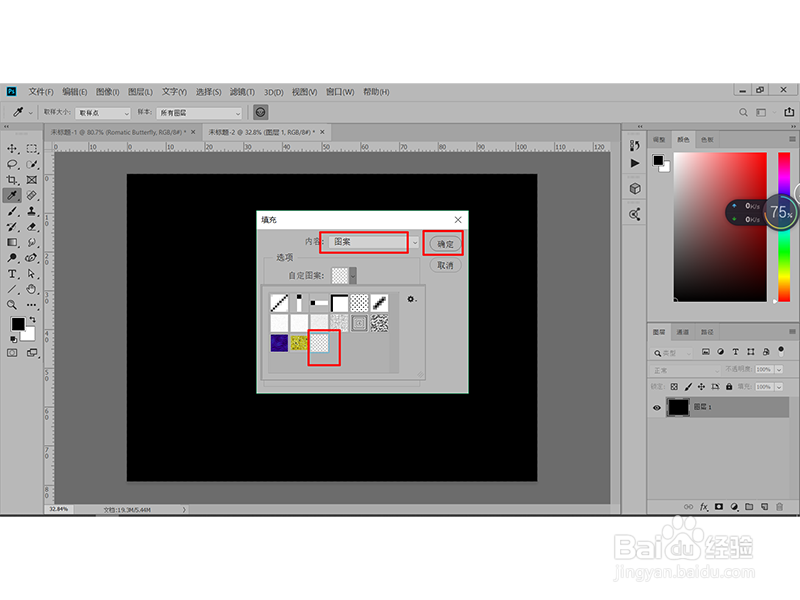The width and height of the screenshot is (800, 600).
Task: Toggle Quick Mask mode
Action: tap(12, 353)
